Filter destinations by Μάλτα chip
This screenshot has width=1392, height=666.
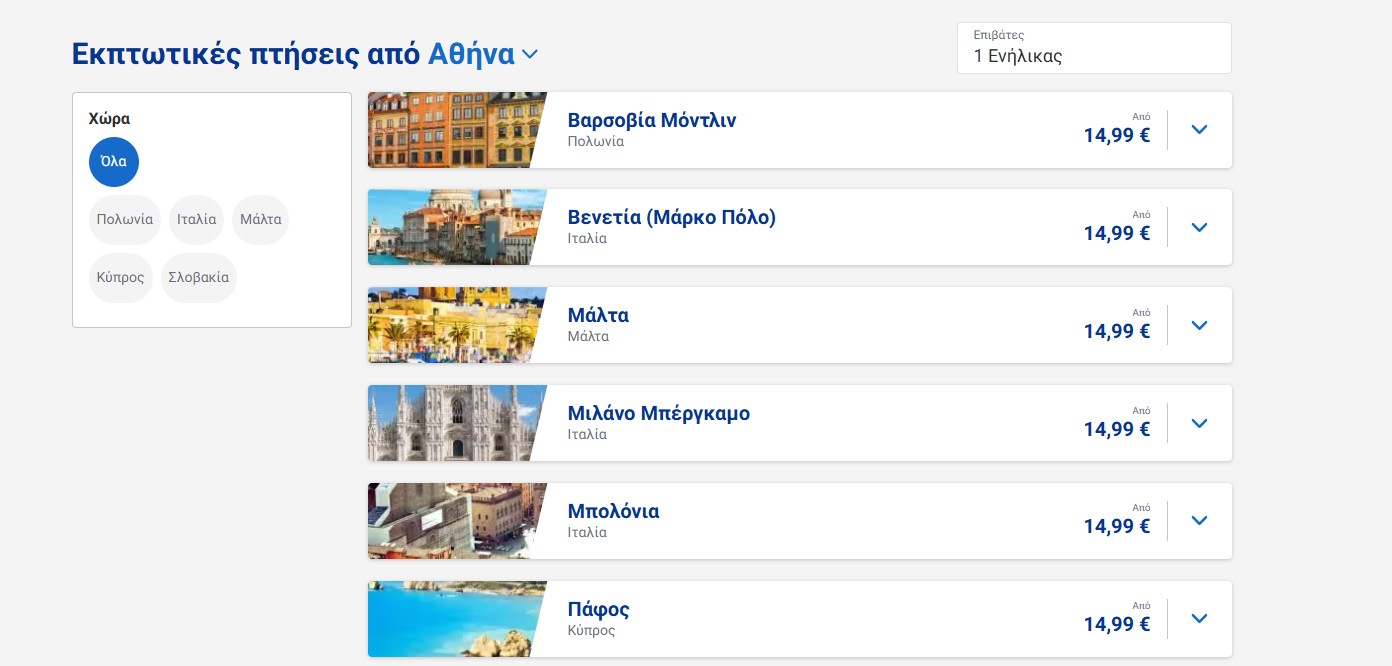(260, 220)
